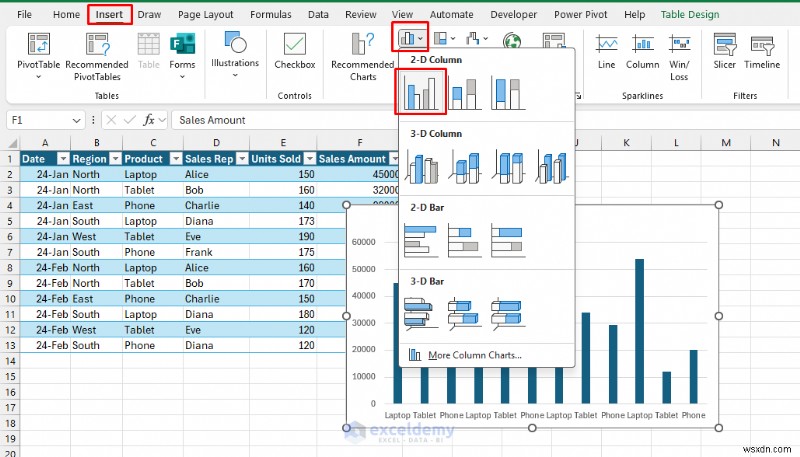This screenshot has height=457, width=800.
Task: Open the Sales Rep column filter dropdown
Action: pyautogui.click(x=242, y=159)
